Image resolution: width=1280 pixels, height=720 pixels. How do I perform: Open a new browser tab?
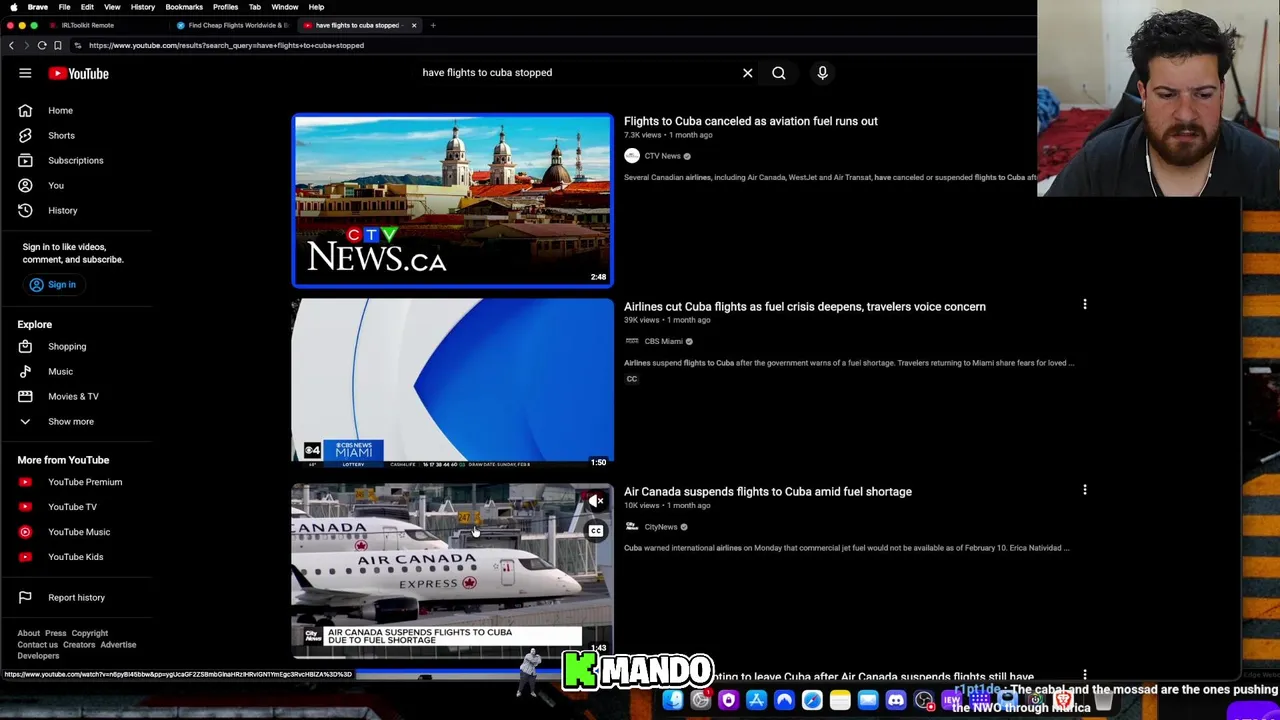click(x=433, y=25)
